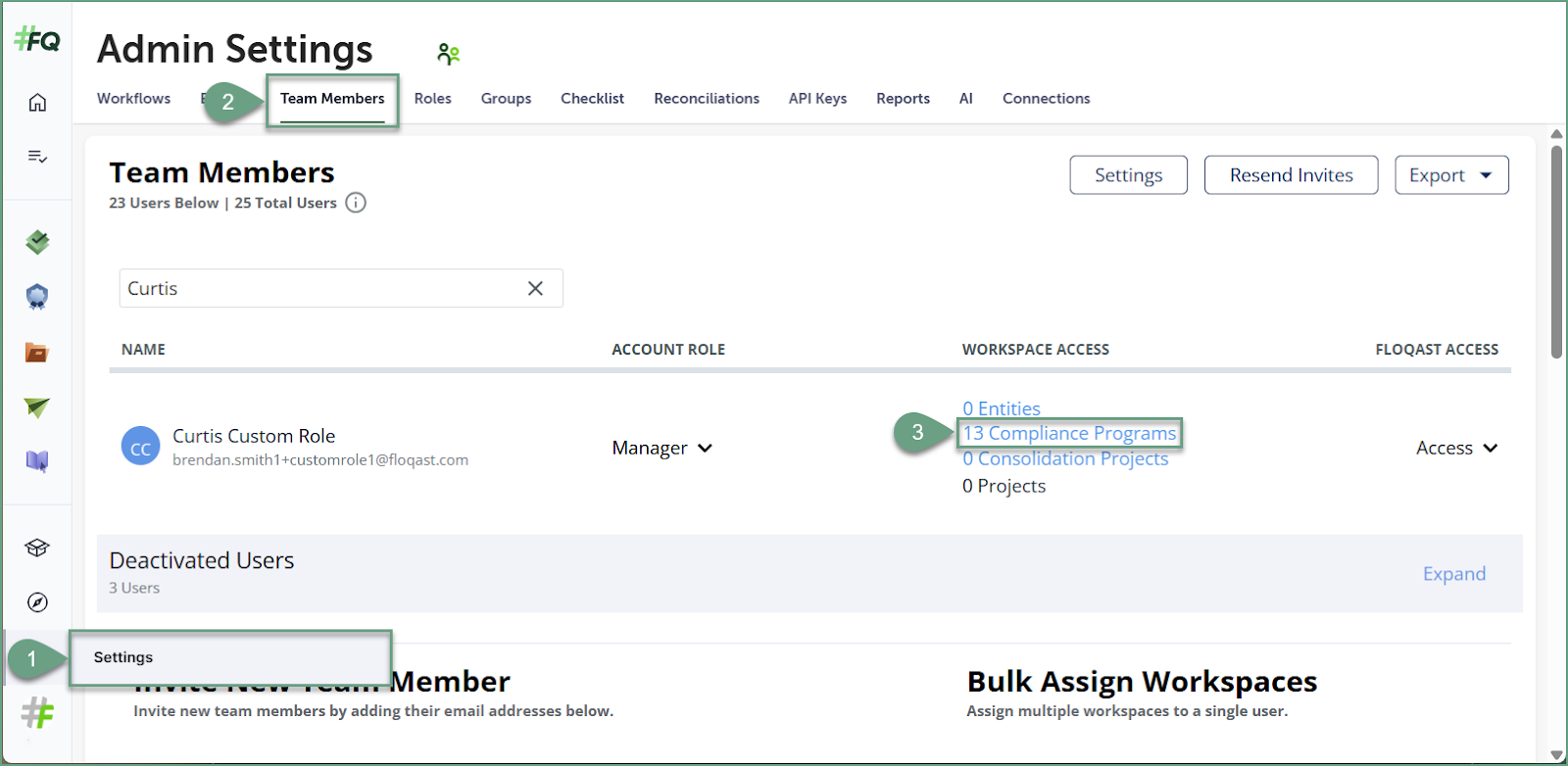The image size is (1568, 766).
Task: Click the info icon beside Total Users
Action: (356, 203)
